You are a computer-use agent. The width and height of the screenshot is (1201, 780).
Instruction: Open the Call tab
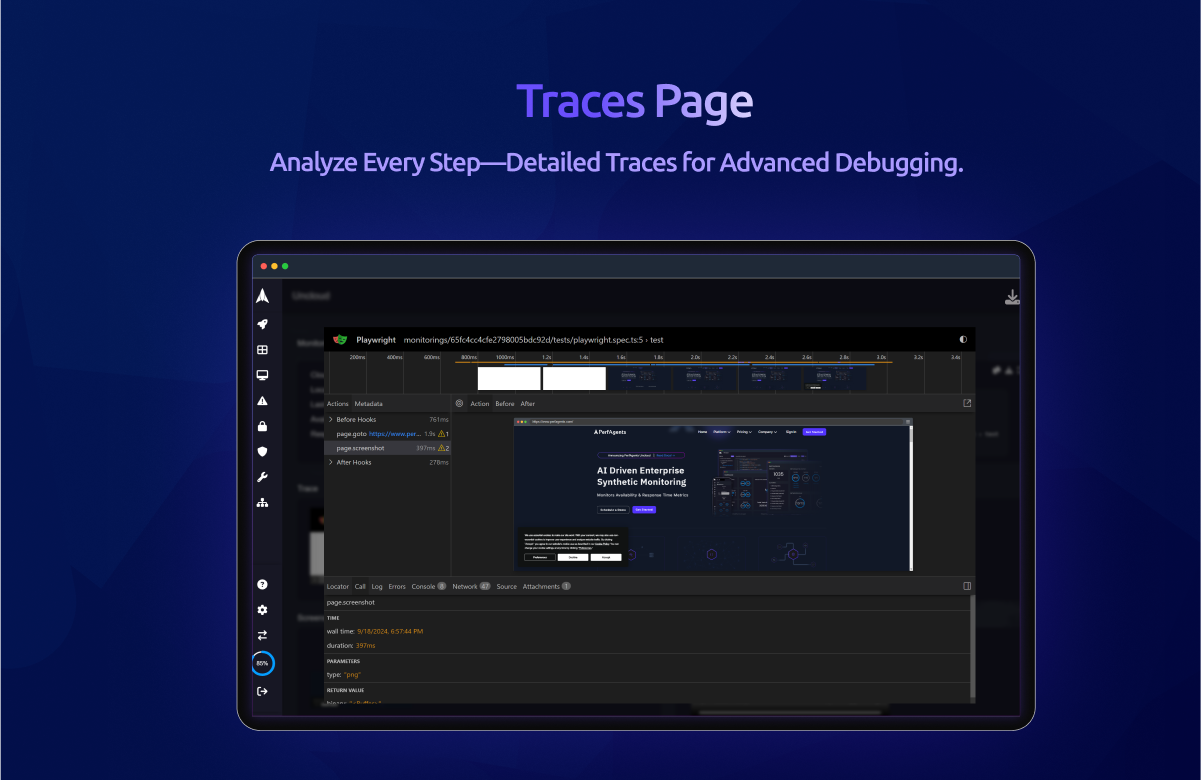360,586
